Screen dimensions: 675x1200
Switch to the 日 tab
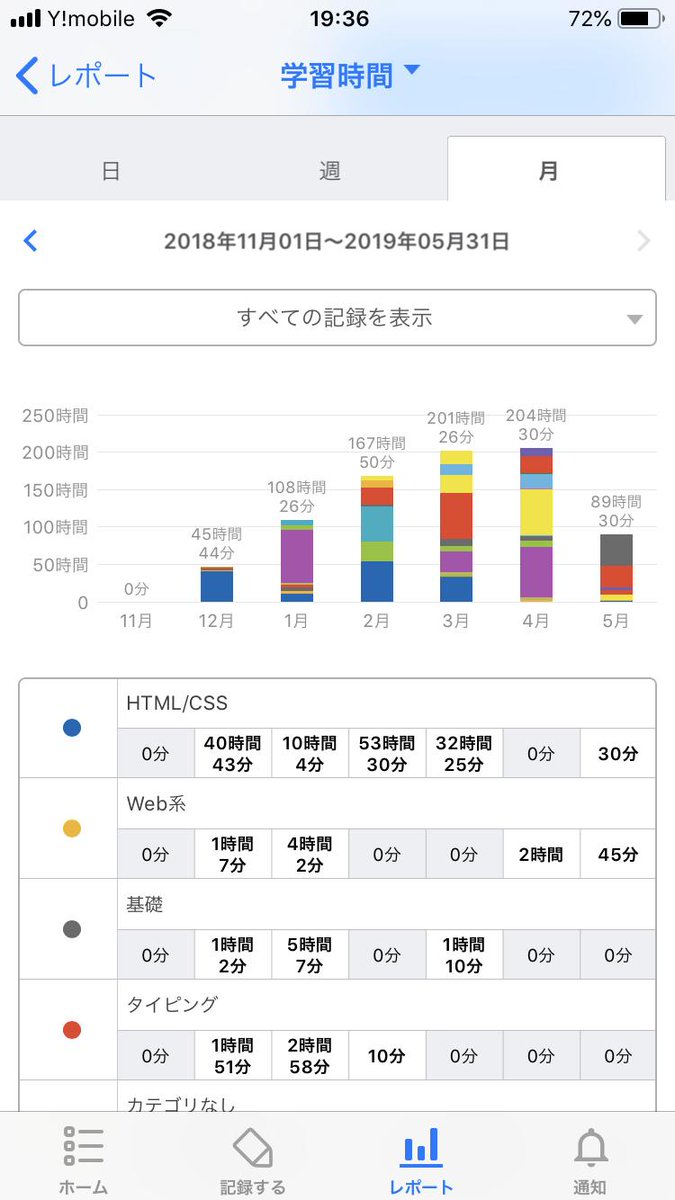(111, 171)
